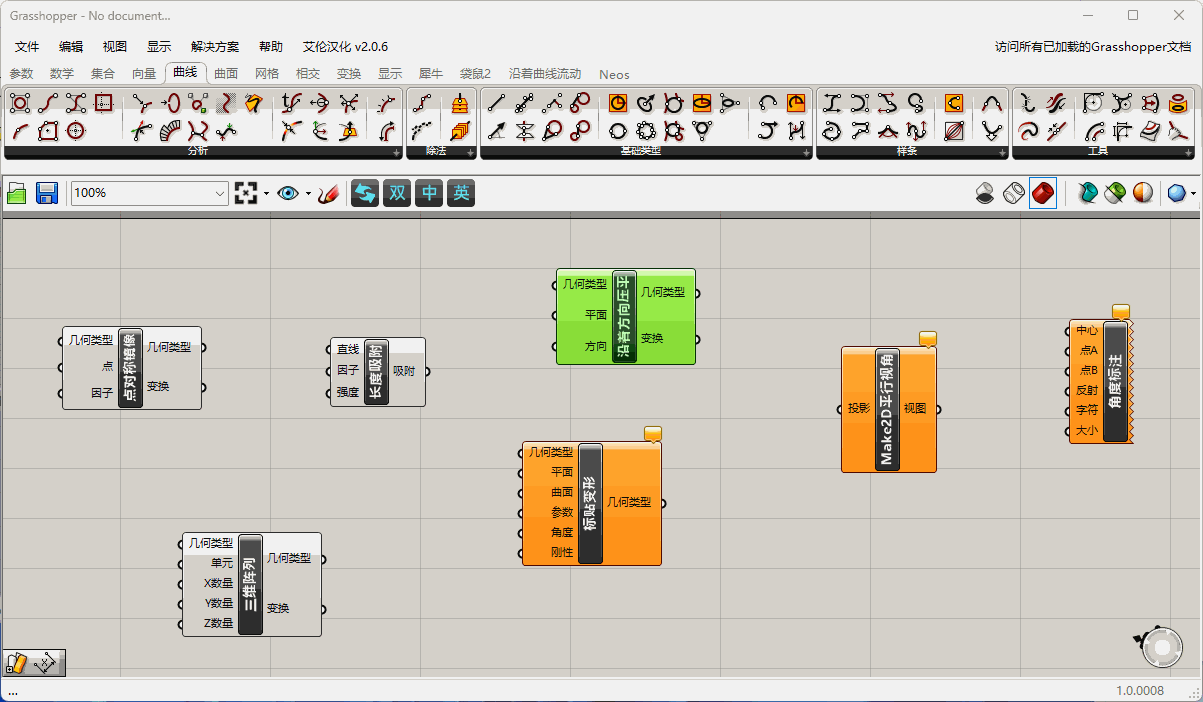Select the 三维阵列 component

250,584
